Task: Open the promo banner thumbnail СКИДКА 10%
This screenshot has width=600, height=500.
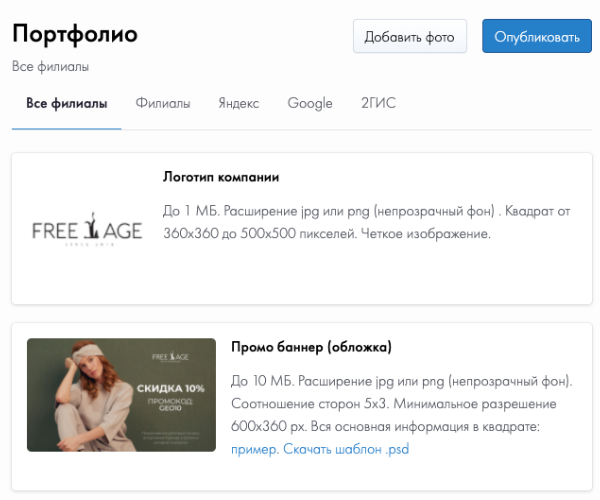Action: pos(121,395)
